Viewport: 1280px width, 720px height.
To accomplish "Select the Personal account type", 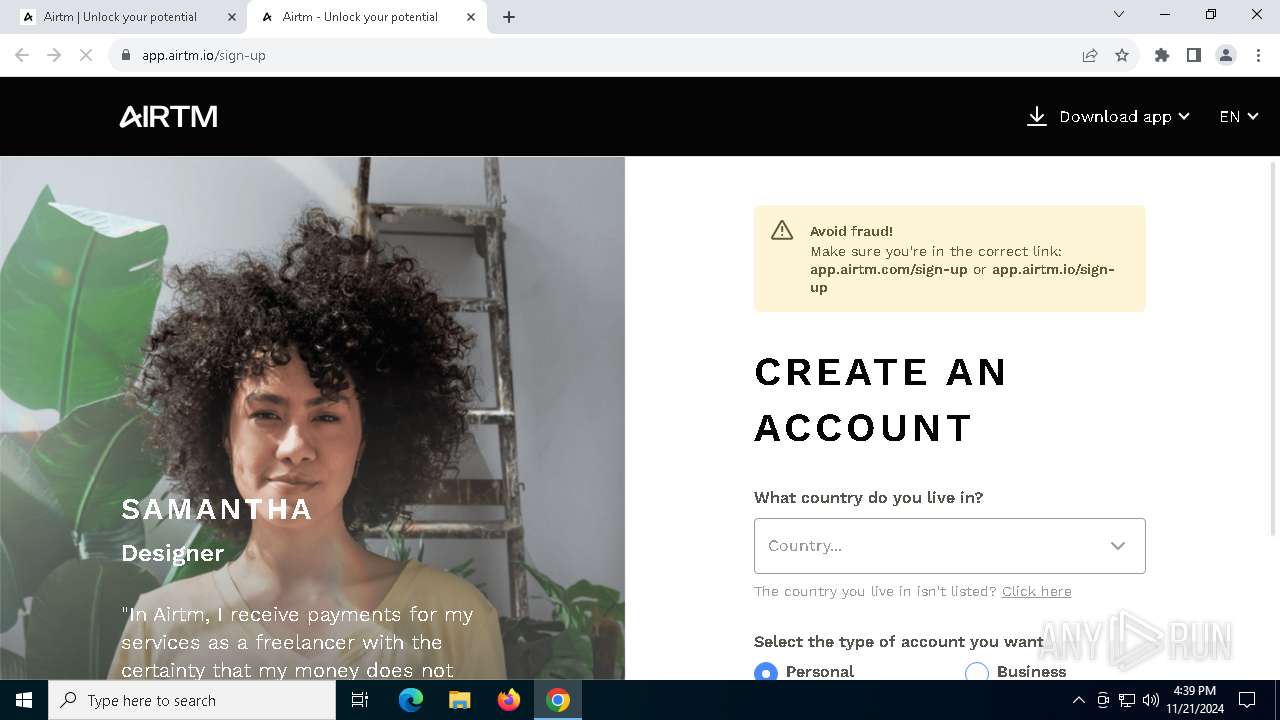I will point(766,672).
